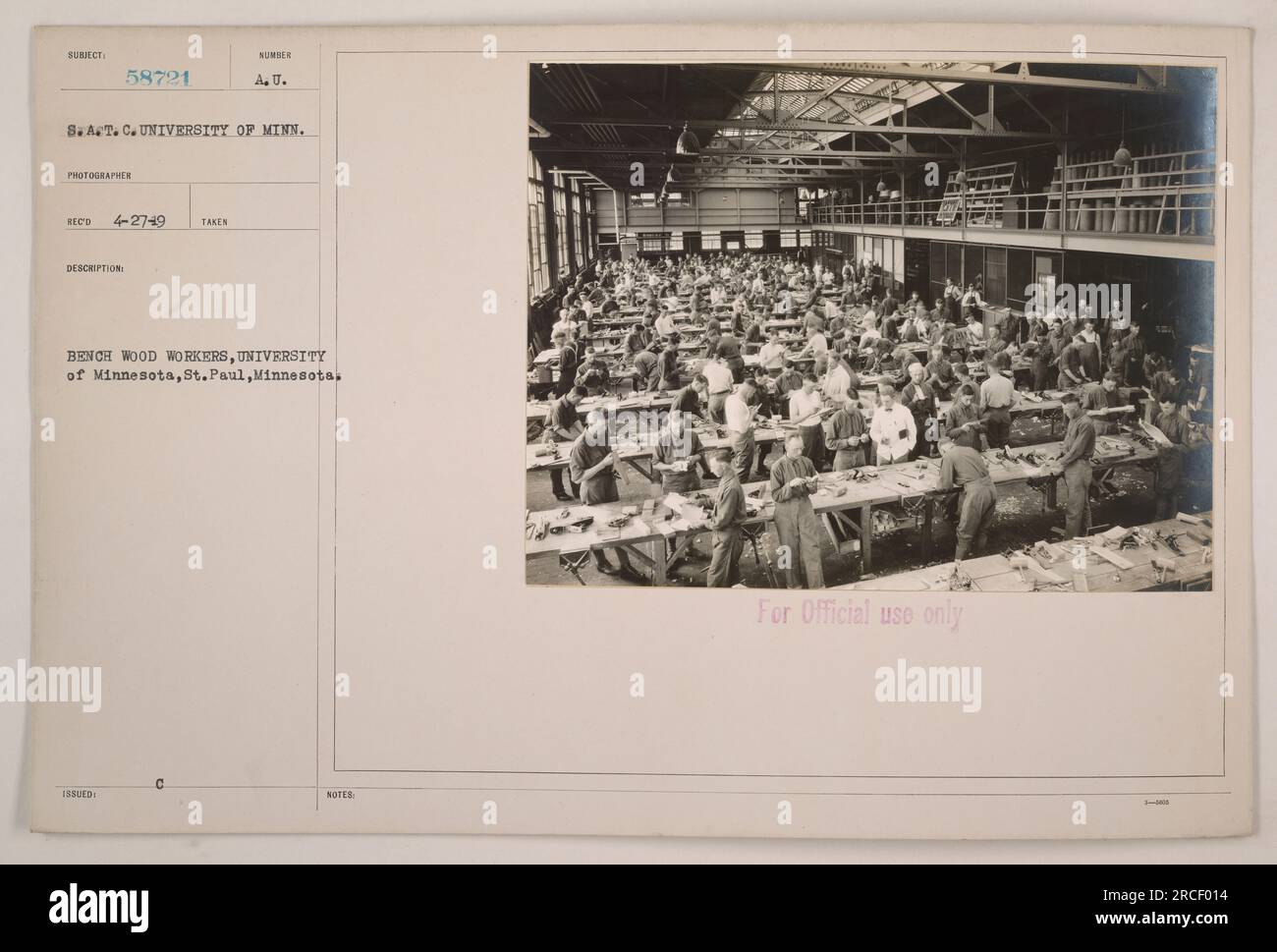The height and width of the screenshot is (952, 1277).
Task: Click the Taken field label
Action: click(x=214, y=222)
